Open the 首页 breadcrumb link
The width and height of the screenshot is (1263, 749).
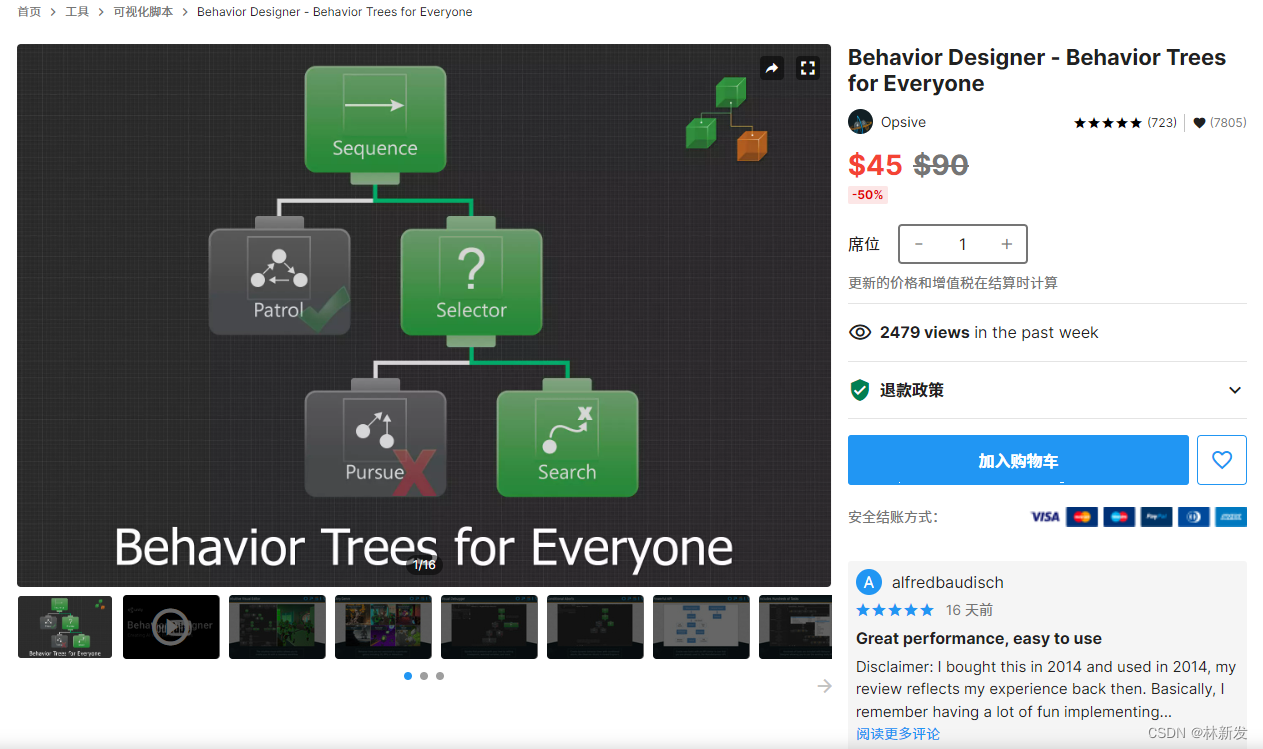(x=29, y=12)
